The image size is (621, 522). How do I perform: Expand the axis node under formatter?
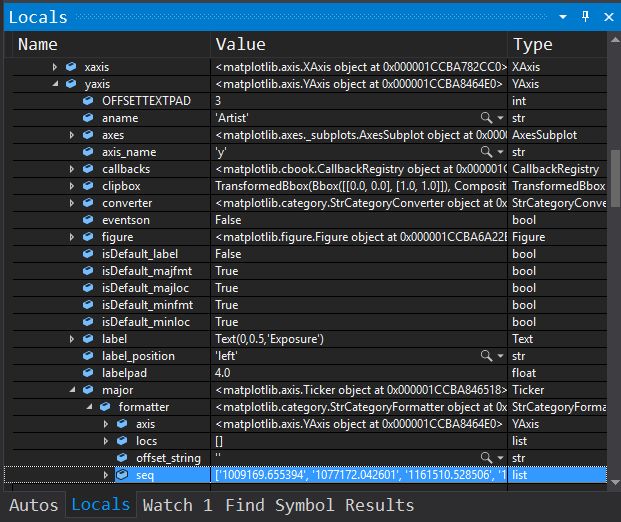point(106,424)
